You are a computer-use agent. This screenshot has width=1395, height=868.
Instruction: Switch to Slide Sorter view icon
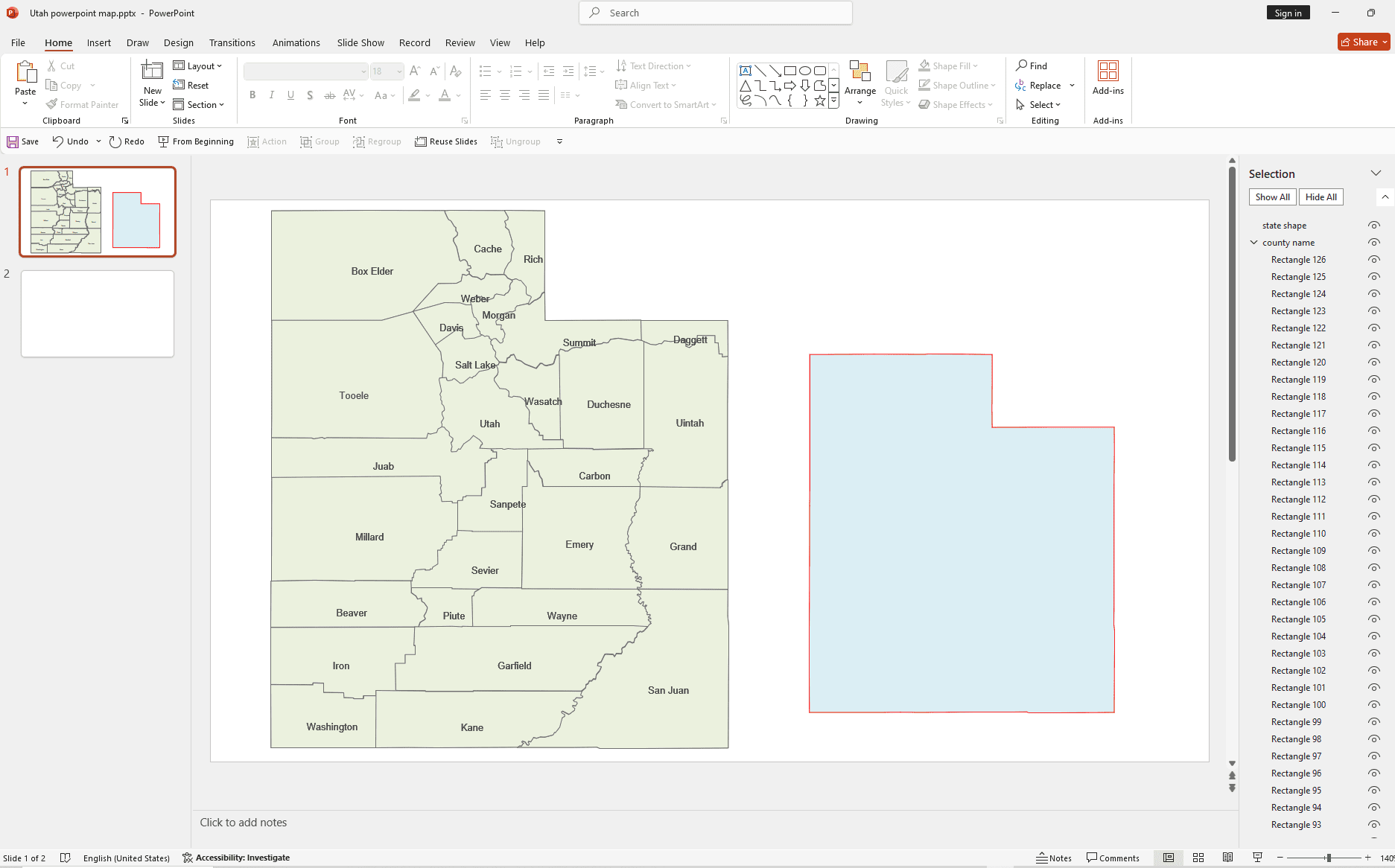point(1198,858)
